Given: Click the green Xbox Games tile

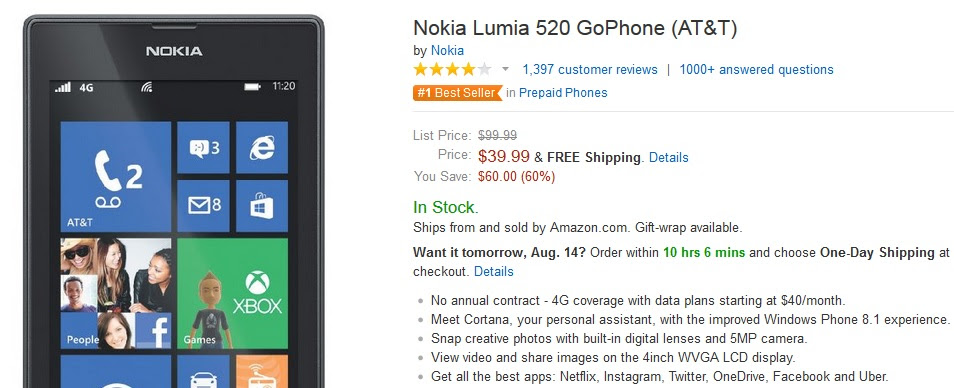Looking at the screenshot, I should click(232, 293).
